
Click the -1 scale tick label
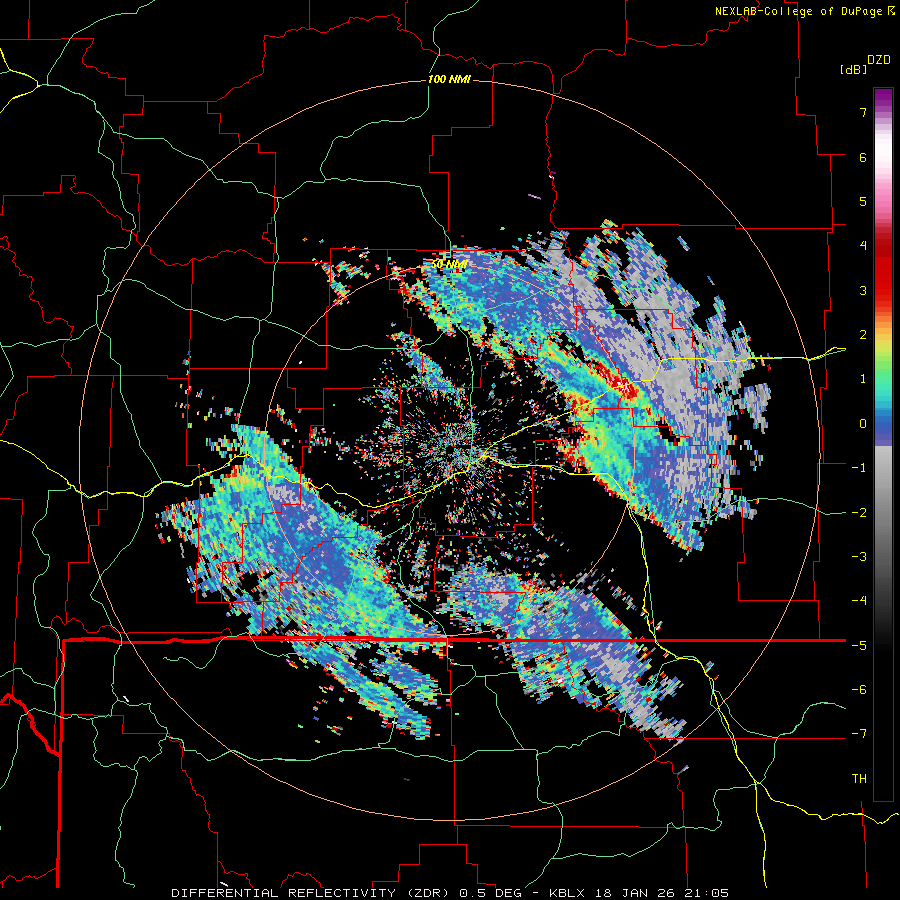859,468
